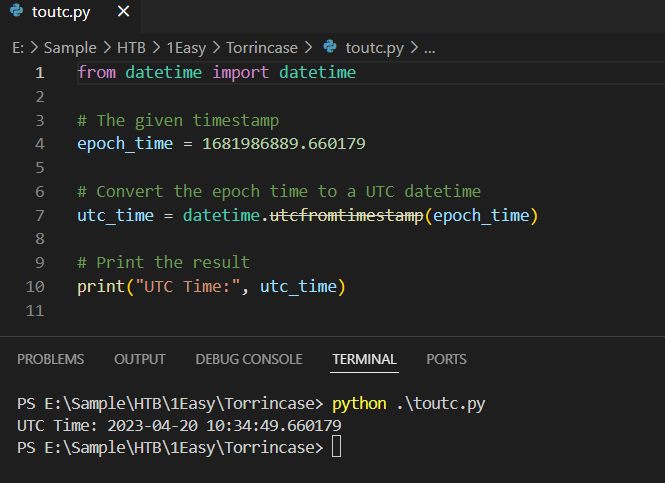Expand the Sample folder breadcrumb
This screenshot has height=483, width=665.
(70, 47)
